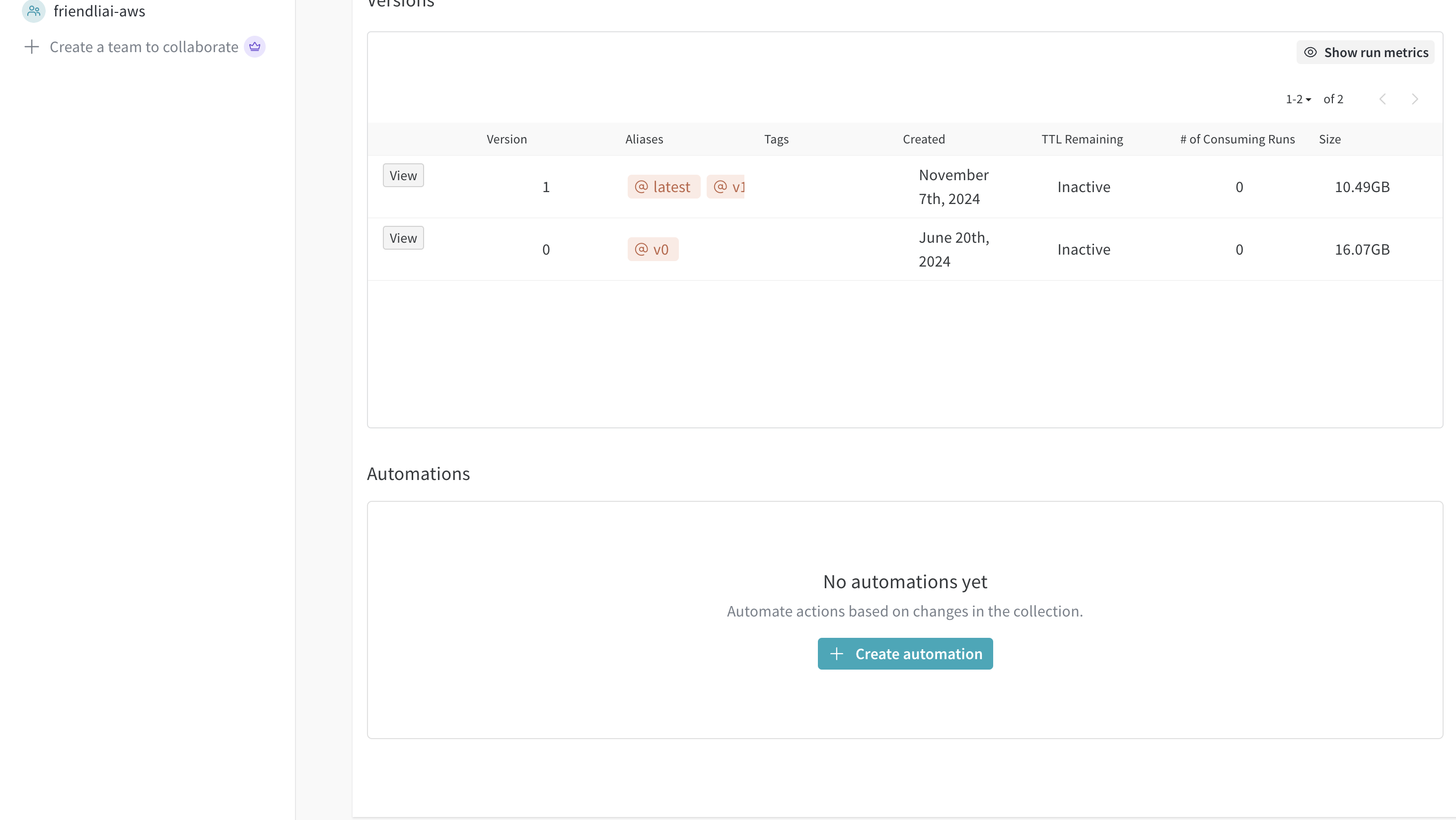The width and height of the screenshot is (1456, 820).
Task: Go to previous page using left chevron
Action: pyautogui.click(x=1383, y=99)
